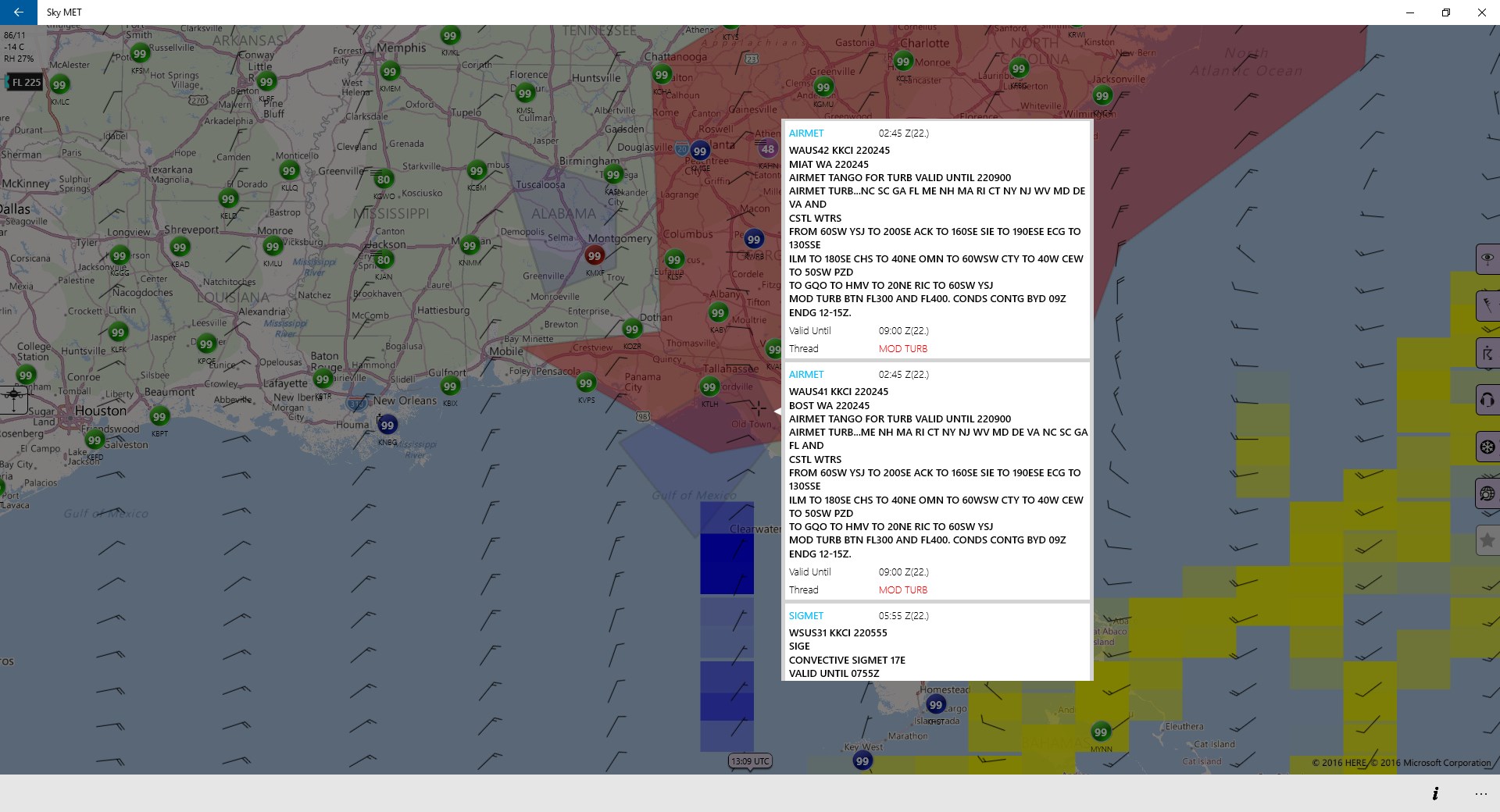This screenshot has width=1500, height=812.
Task: Open the SIGMET WSUS31 entry header
Action: (806, 616)
